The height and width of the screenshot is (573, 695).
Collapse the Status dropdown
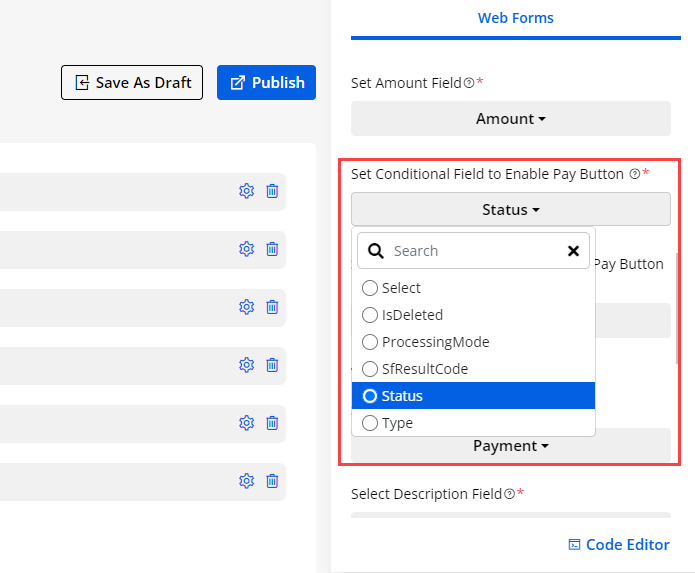click(x=510, y=210)
